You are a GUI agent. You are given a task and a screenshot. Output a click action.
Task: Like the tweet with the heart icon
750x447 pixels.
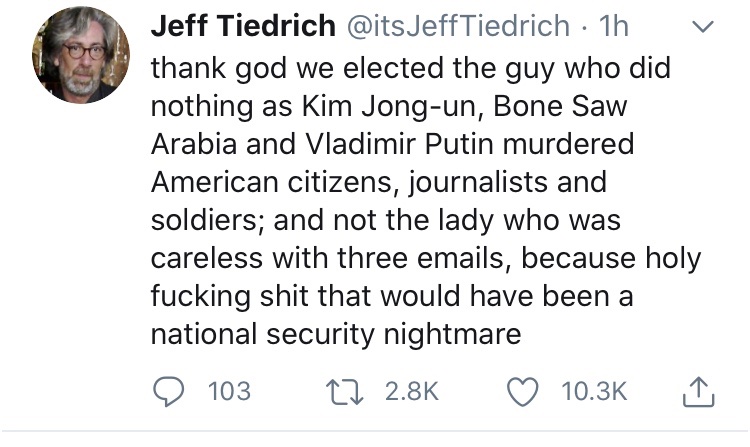click(x=521, y=391)
